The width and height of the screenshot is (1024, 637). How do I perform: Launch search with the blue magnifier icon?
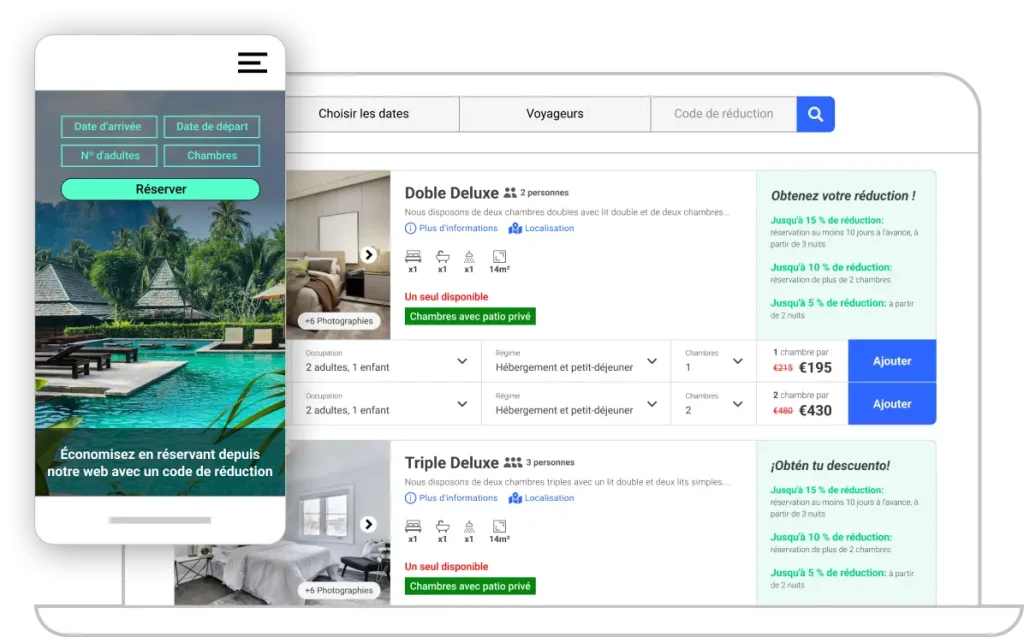(815, 113)
